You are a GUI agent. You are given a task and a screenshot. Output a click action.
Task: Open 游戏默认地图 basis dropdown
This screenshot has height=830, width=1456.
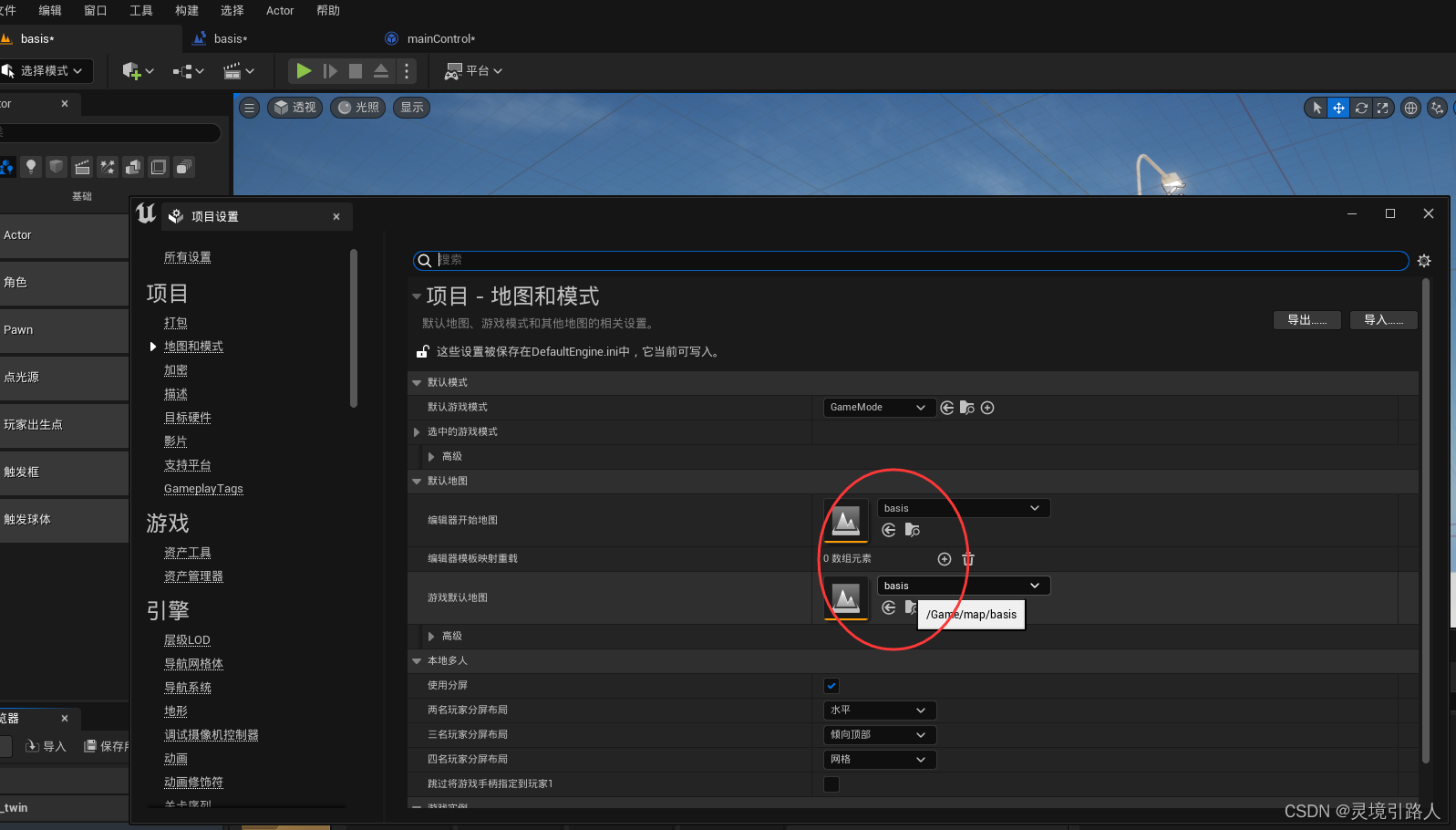click(x=964, y=586)
